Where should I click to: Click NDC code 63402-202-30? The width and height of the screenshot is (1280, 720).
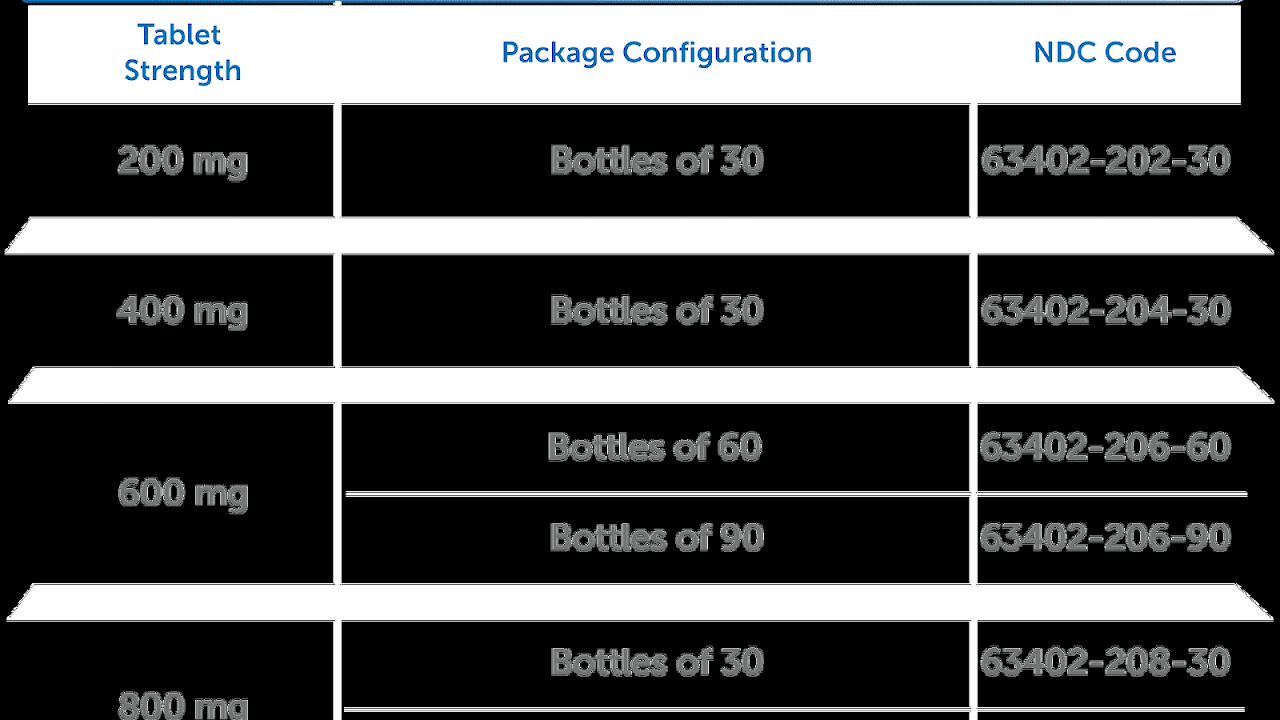tap(1105, 161)
